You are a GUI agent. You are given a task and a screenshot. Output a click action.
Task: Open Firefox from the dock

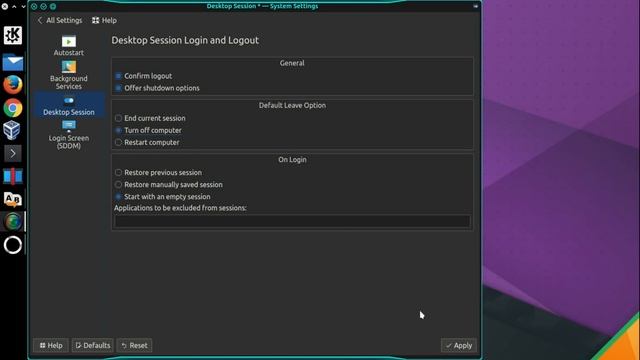tap(13, 85)
